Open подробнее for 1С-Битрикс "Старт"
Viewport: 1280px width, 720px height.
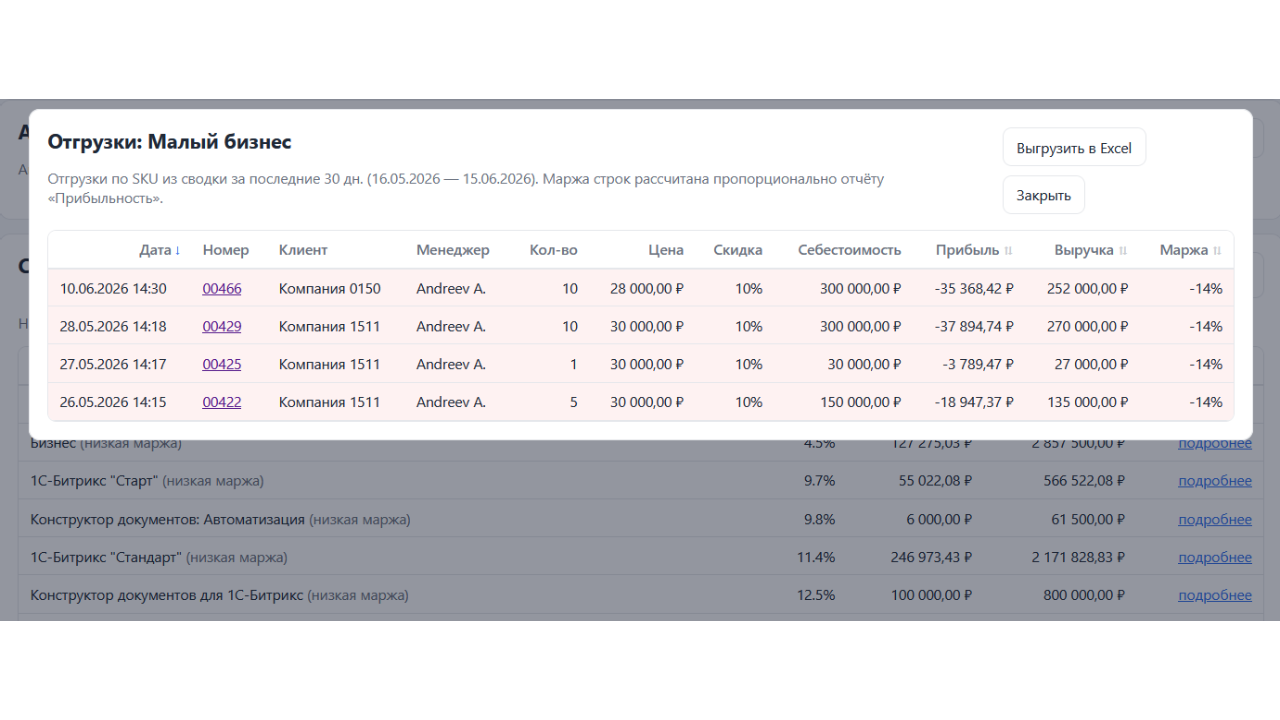coord(1215,481)
